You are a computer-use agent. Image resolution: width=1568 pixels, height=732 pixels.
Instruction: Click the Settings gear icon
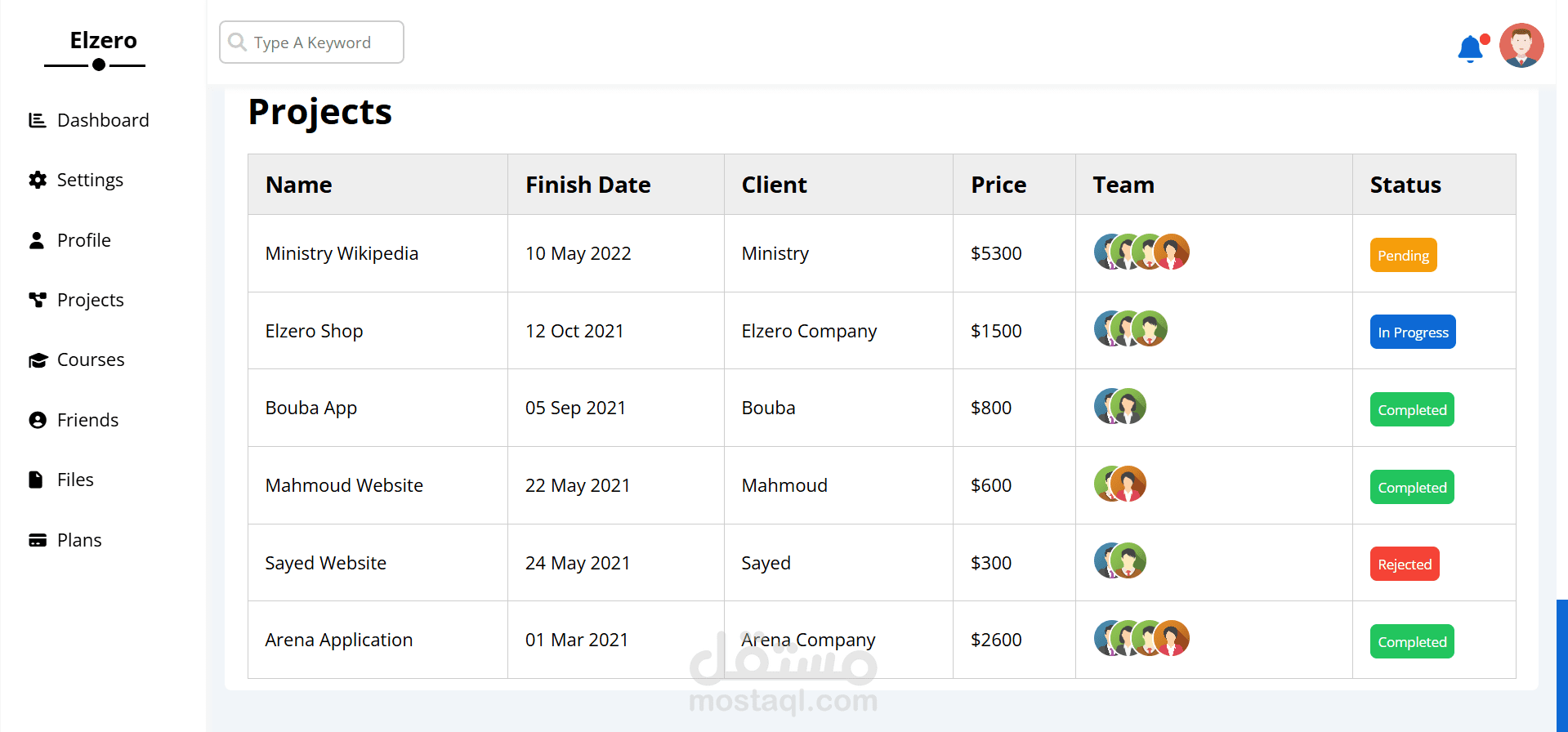pyautogui.click(x=38, y=181)
